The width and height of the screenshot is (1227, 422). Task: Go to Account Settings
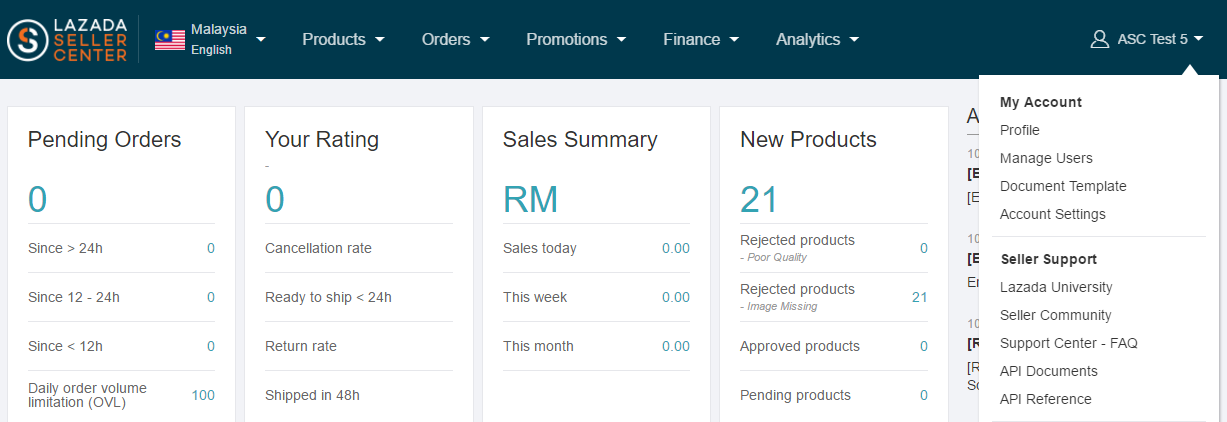click(x=1052, y=214)
